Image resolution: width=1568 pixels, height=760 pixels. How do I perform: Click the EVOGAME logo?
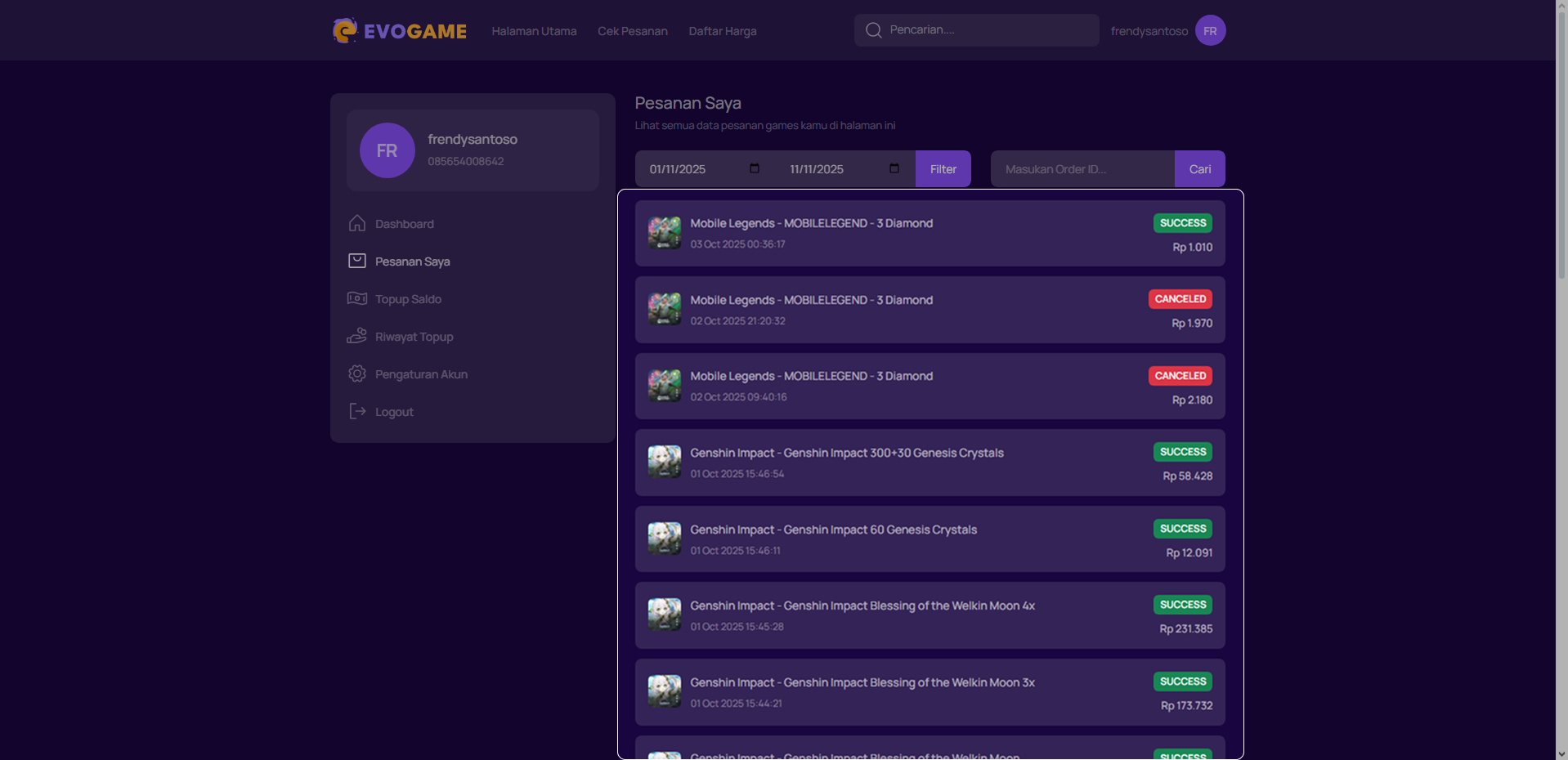[399, 31]
